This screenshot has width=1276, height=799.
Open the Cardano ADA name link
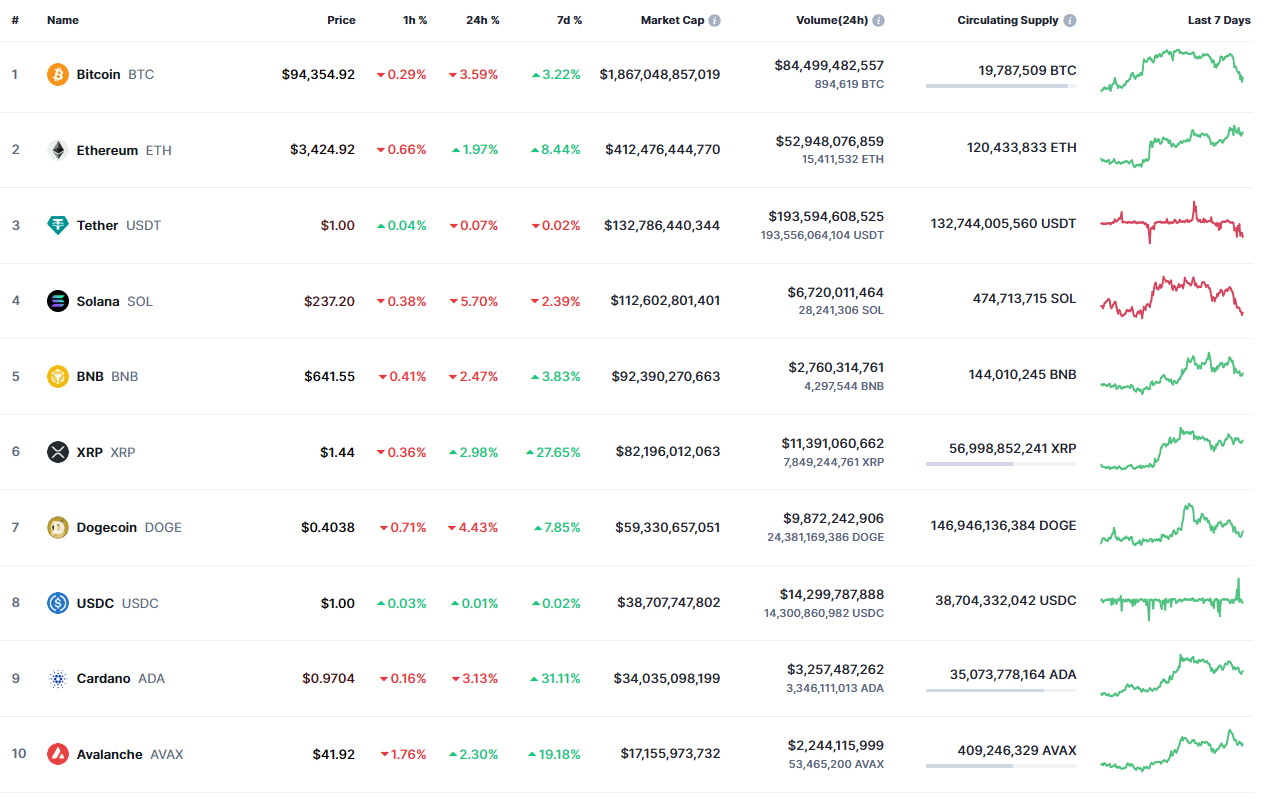[120, 678]
